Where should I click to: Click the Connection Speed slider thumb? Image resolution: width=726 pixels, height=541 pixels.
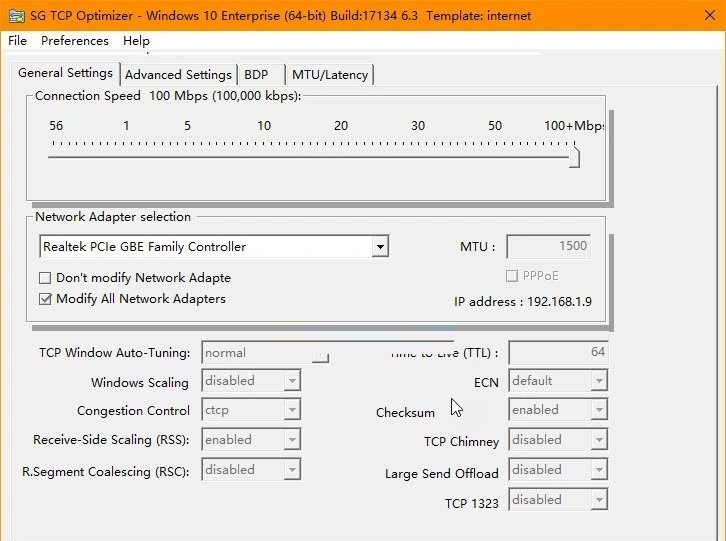pyautogui.click(x=574, y=156)
